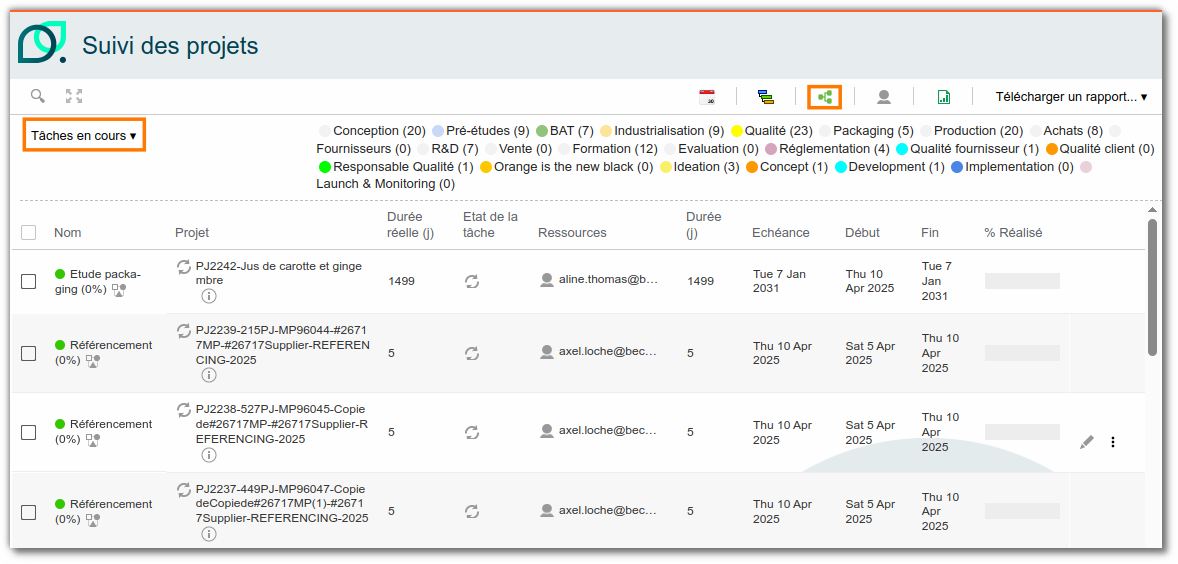The width and height of the screenshot is (1178, 564).
Task: Click Thu 10 Apr 2025 Début cell
Action: (870, 281)
